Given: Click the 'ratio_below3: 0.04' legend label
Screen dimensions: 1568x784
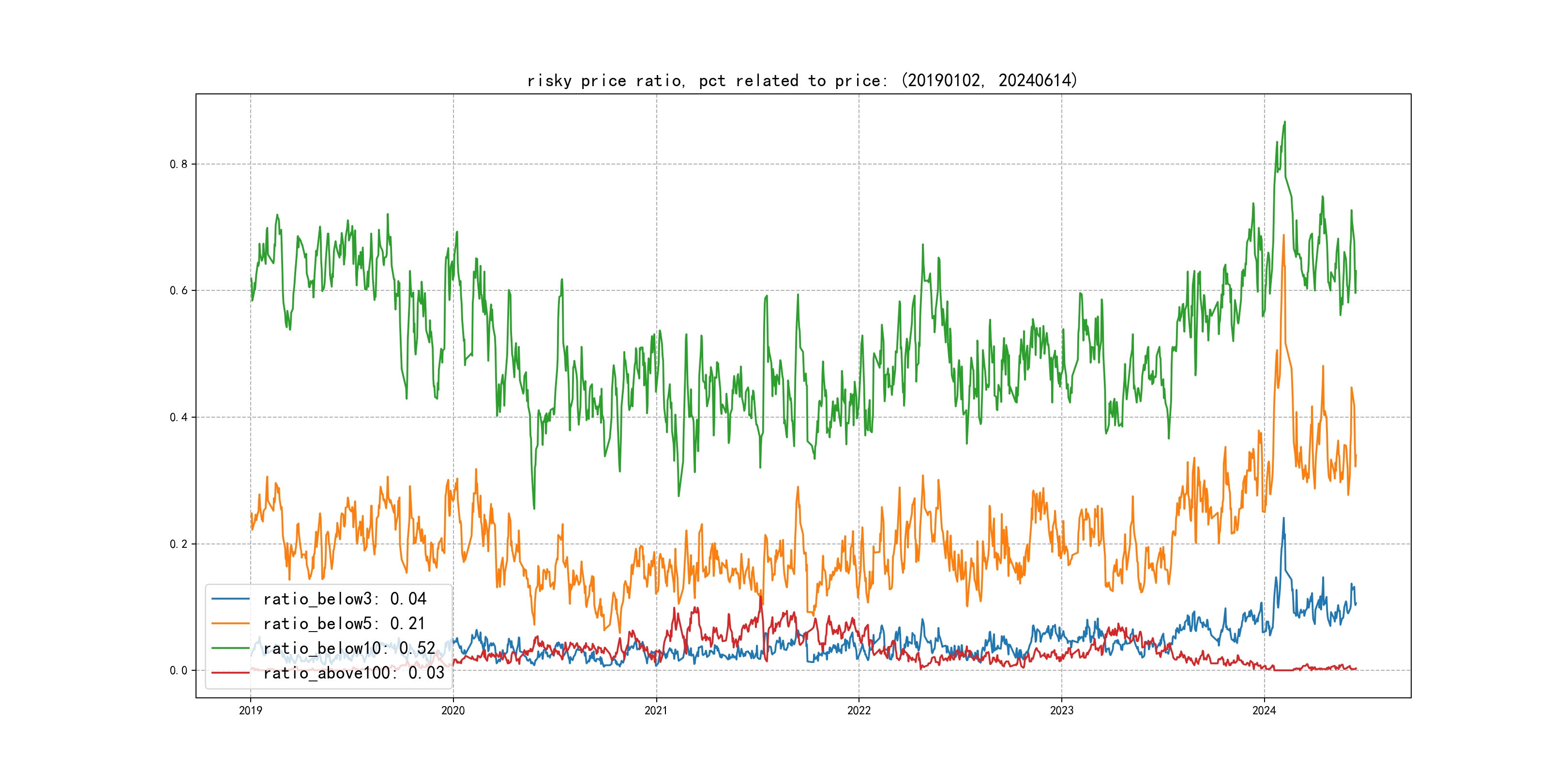Looking at the screenshot, I should click(x=345, y=599).
